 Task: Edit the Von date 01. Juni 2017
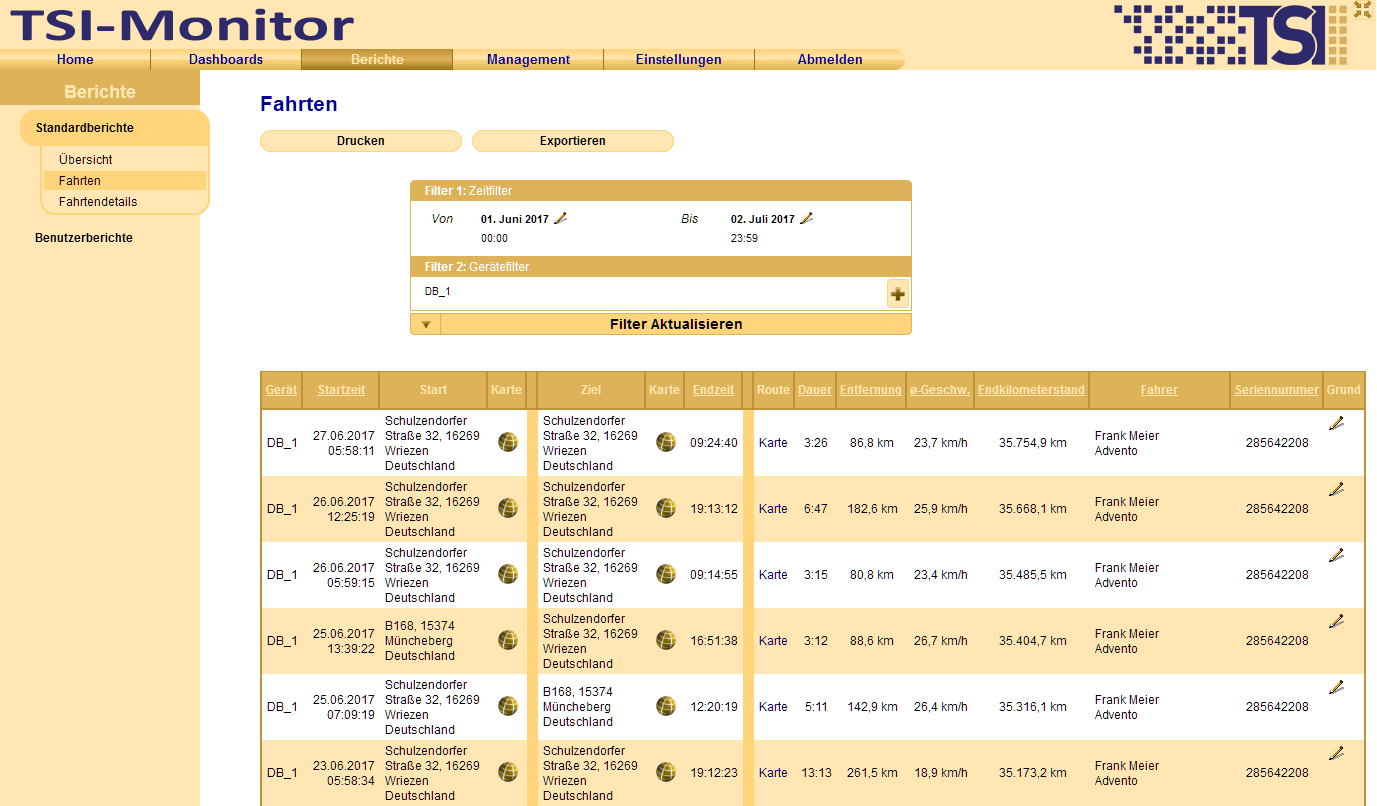tap(561, 218)
